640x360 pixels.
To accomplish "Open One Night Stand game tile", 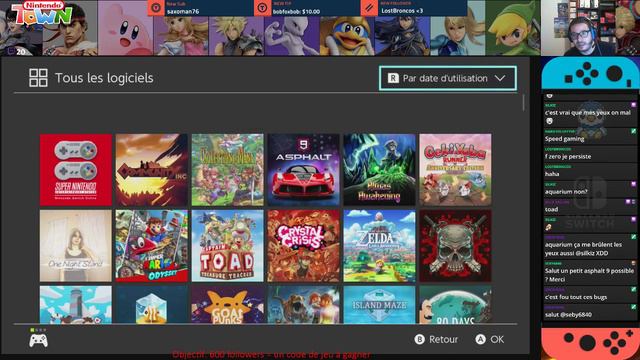I will 76,246.
